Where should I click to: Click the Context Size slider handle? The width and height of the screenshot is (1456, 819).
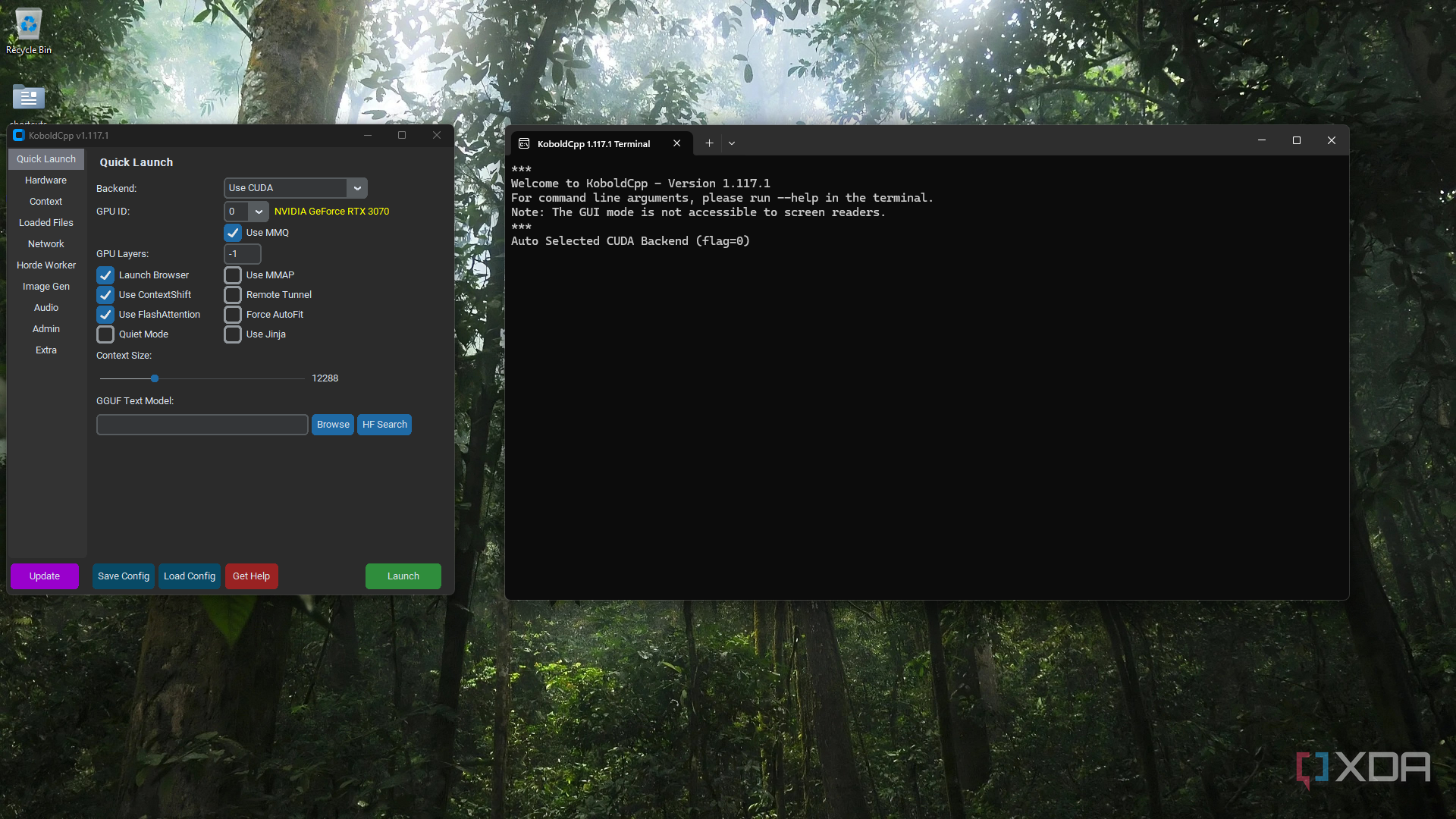[155, 378]
